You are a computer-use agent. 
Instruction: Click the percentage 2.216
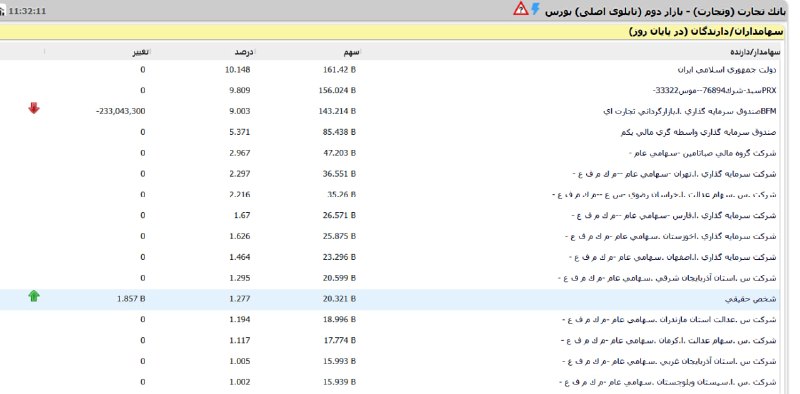coord(240,195)
